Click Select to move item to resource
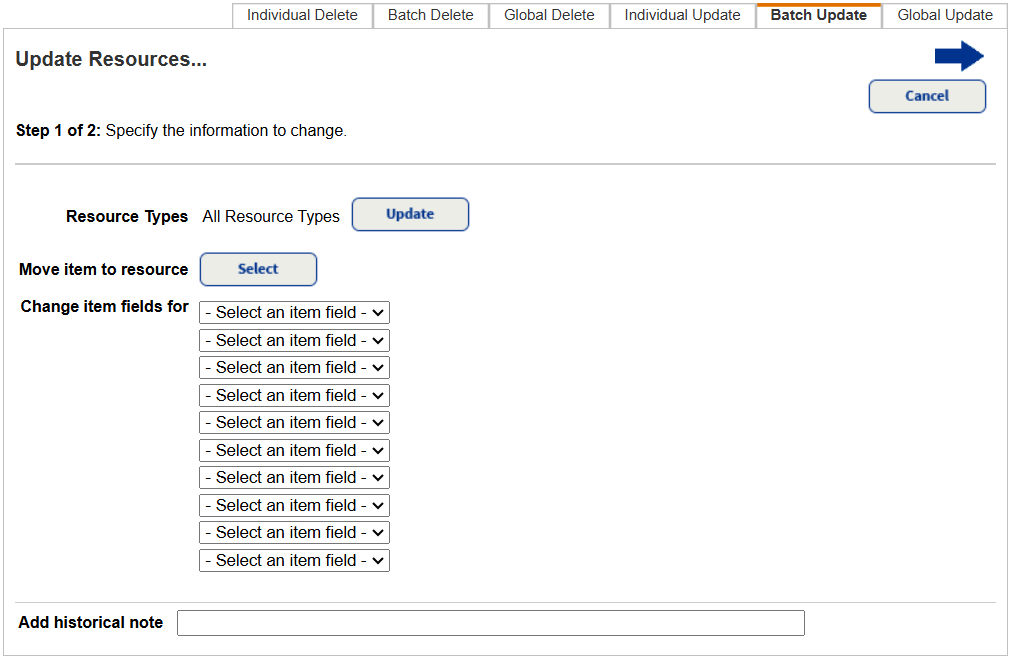 point(258,269)
